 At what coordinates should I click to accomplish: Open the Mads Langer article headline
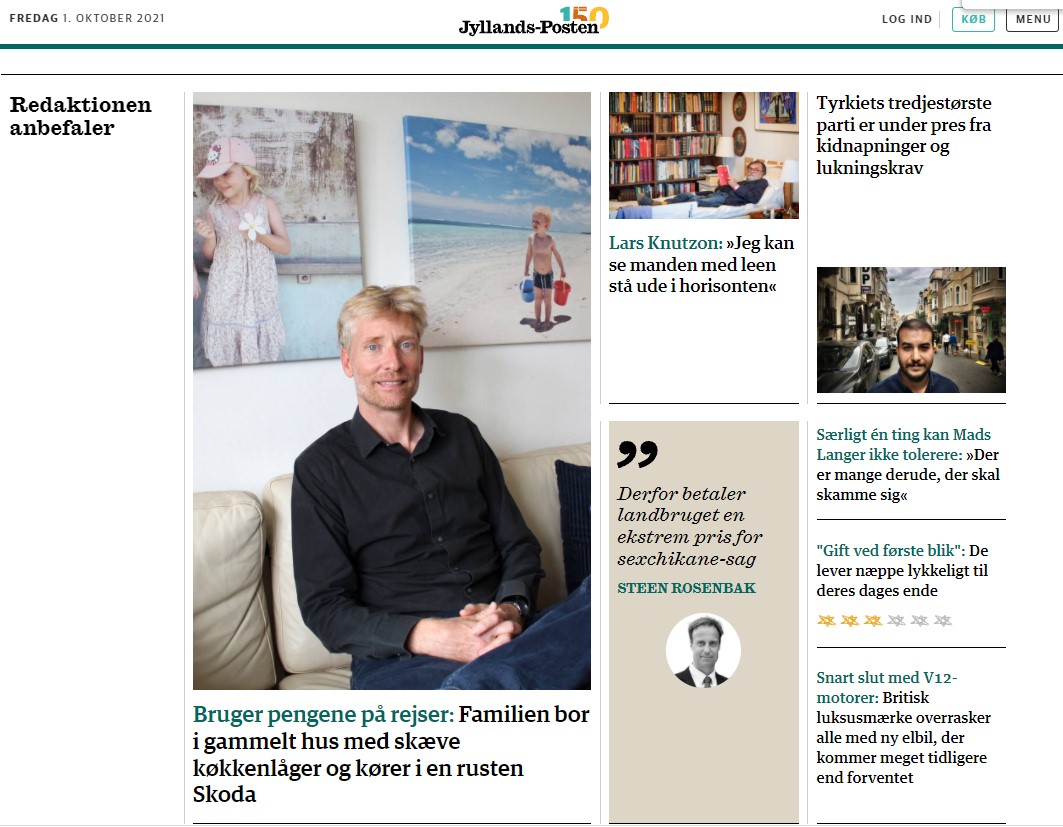click(908, 464)
